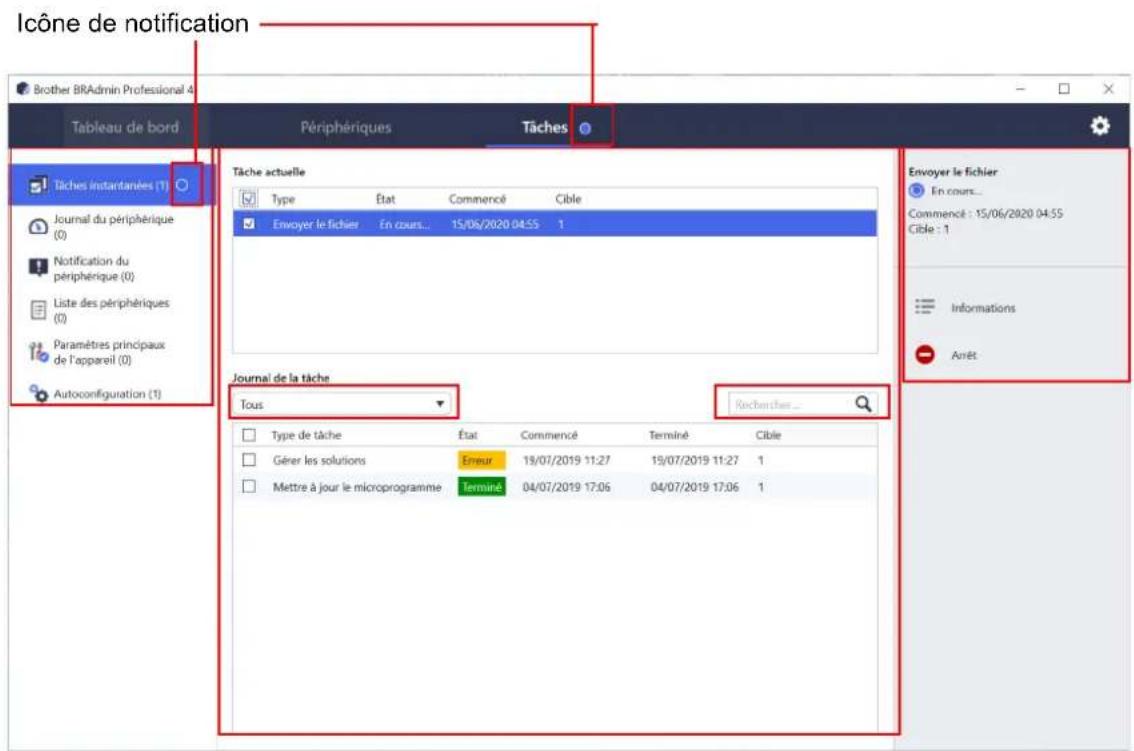Open the Tous filter dropdown
Screen dimensions: 1134x751
344,404
